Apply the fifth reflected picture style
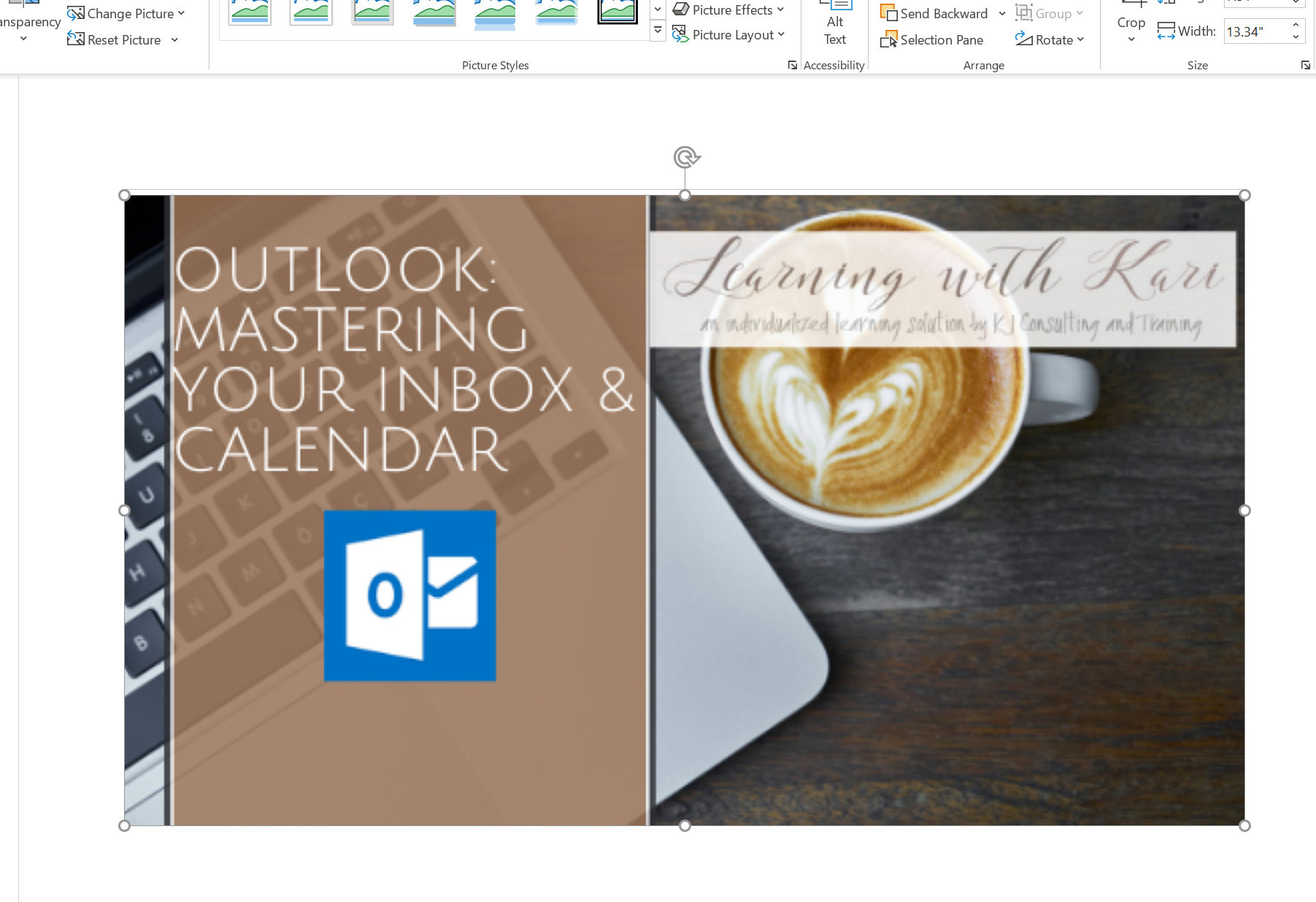 click(495, 13)
